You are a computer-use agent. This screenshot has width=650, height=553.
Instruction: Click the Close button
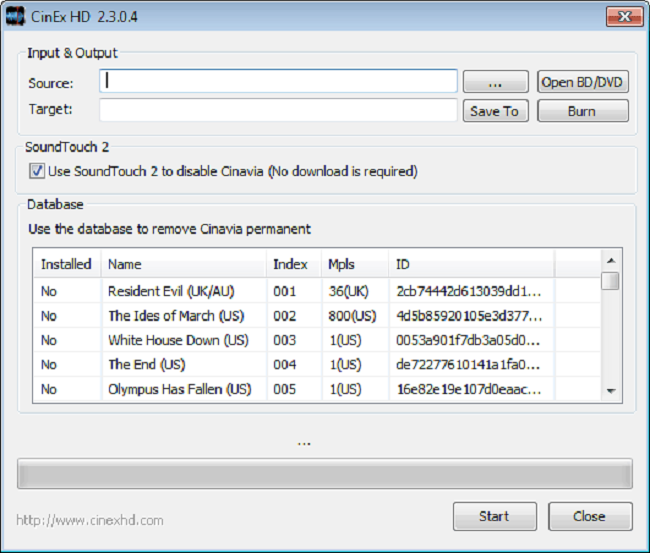pyautogui.click(x=590, y=517)
